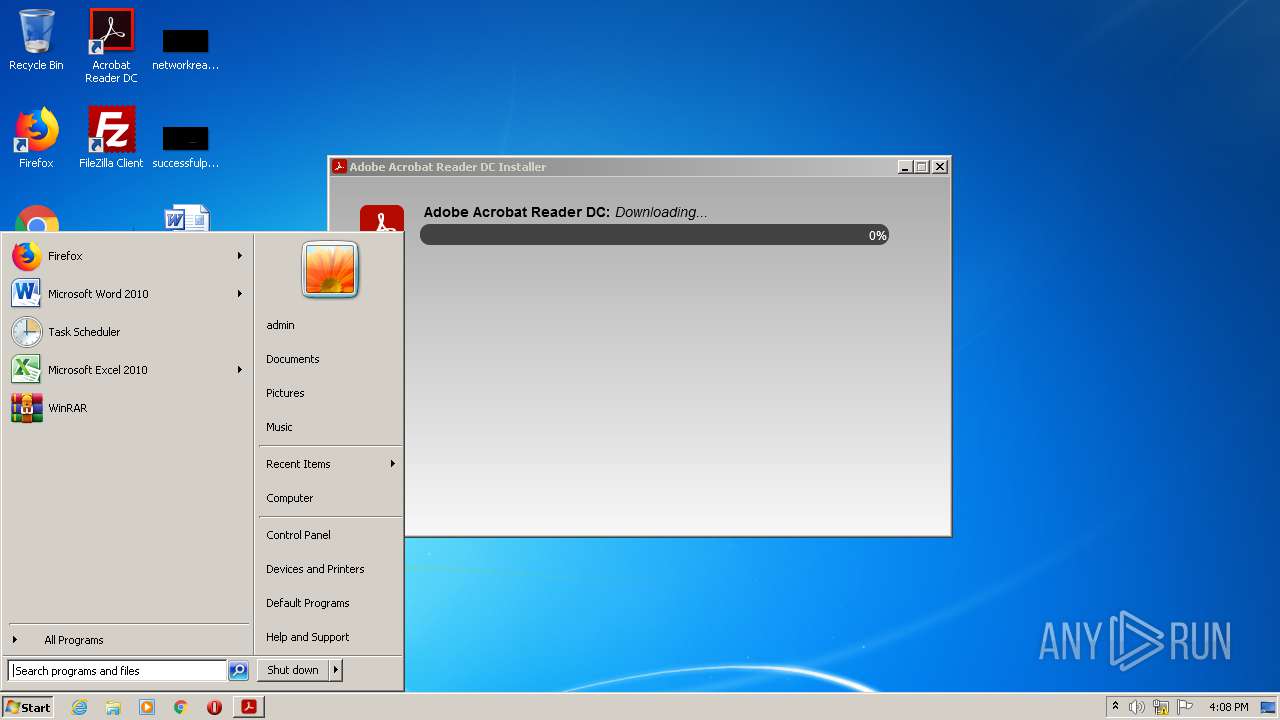Select Acrobat Reader installer taskbar button
This screenshot has height=720, width=1280.
click(x=249, y=707)
